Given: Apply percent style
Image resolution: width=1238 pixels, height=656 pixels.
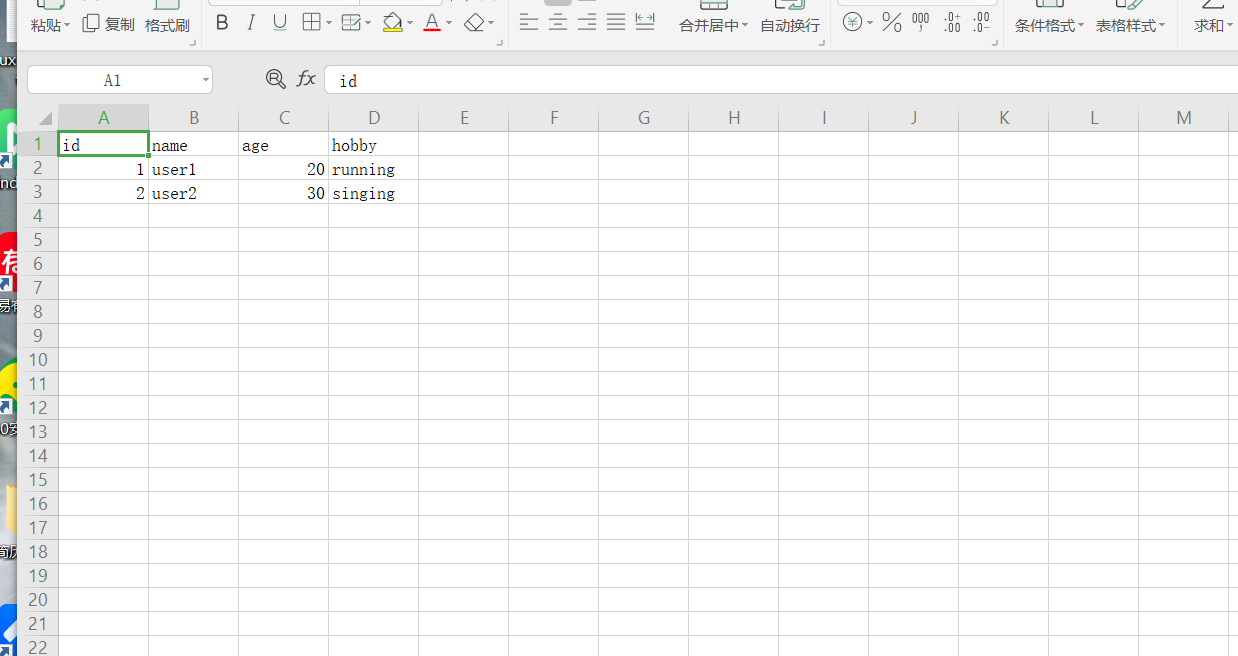Looking at the screenshot, I should (892, 22).
